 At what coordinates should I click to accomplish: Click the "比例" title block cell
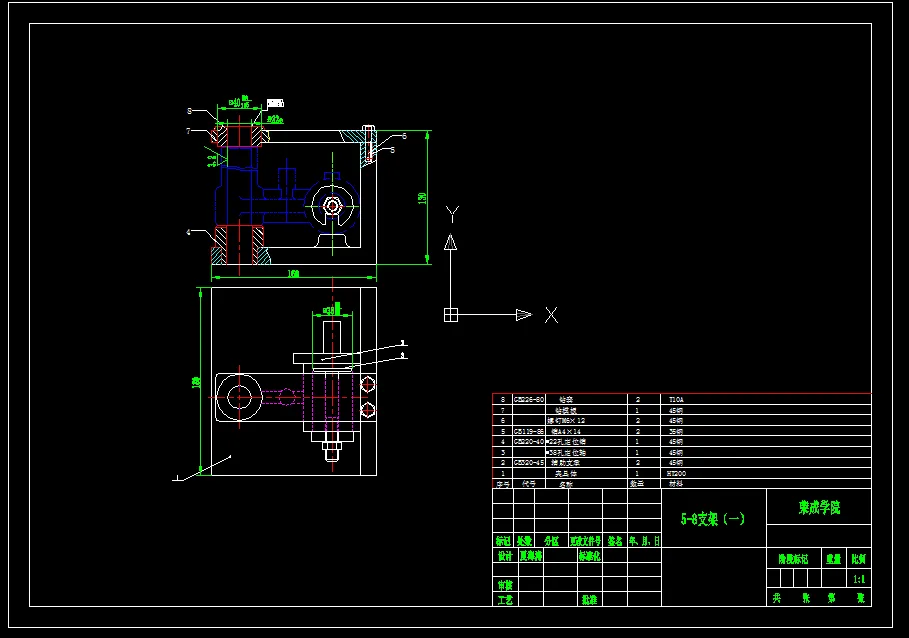pos(859,559)
